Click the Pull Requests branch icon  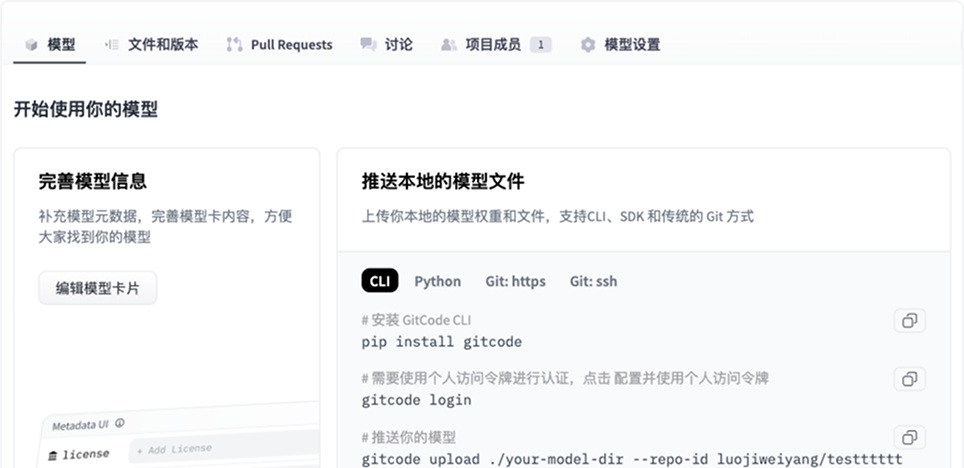point(234,45)
